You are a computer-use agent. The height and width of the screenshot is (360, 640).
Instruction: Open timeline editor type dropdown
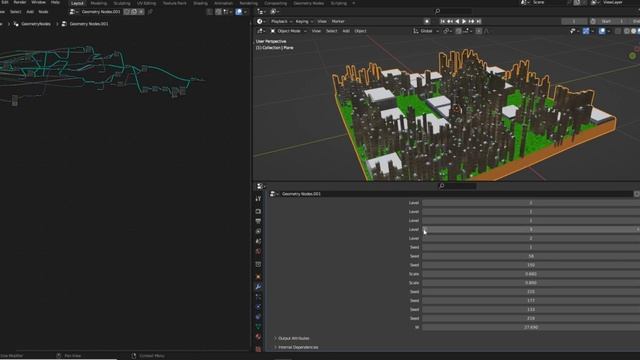coord(261,21)
